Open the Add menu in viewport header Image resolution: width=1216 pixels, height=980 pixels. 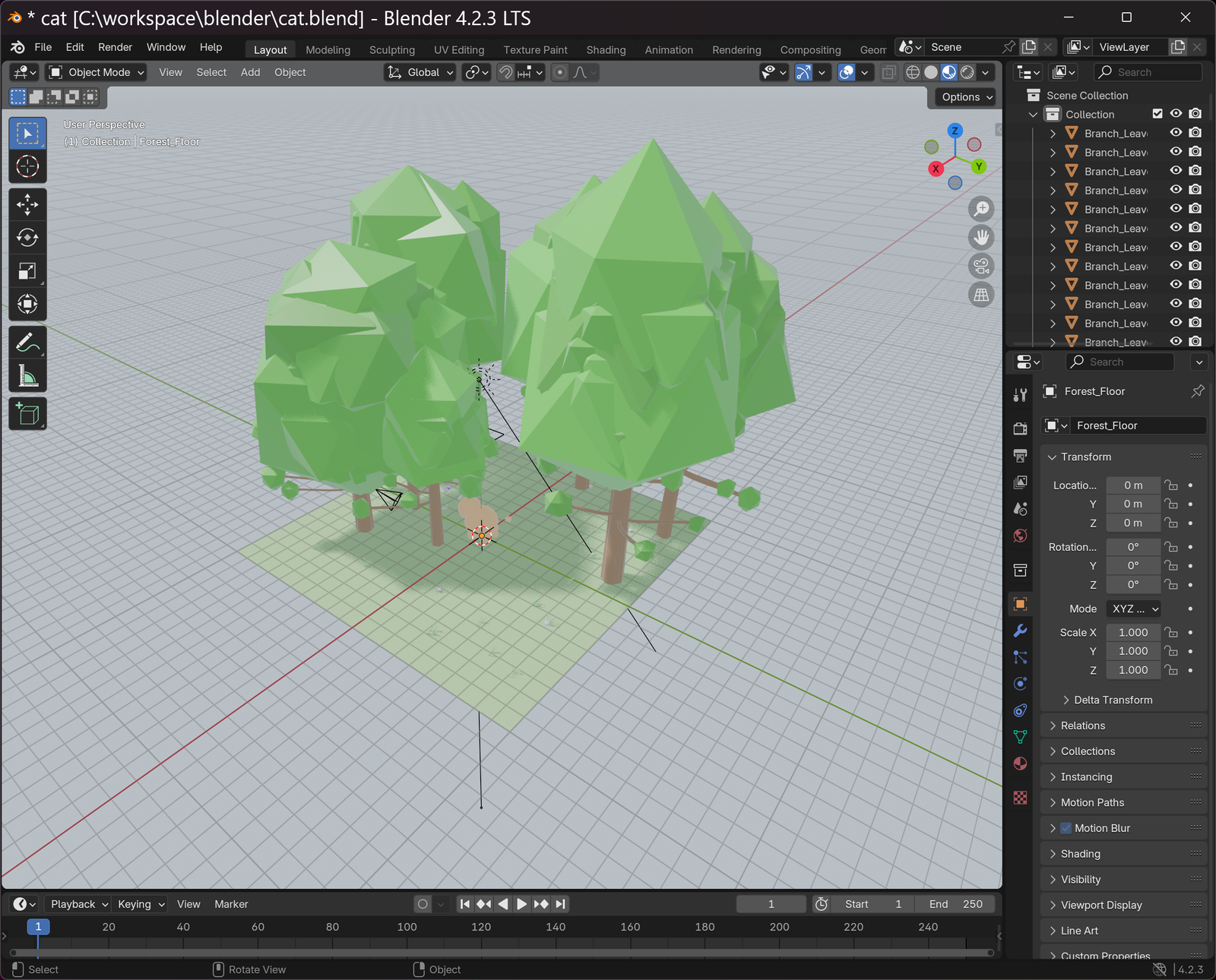click(x=250, y=72)
